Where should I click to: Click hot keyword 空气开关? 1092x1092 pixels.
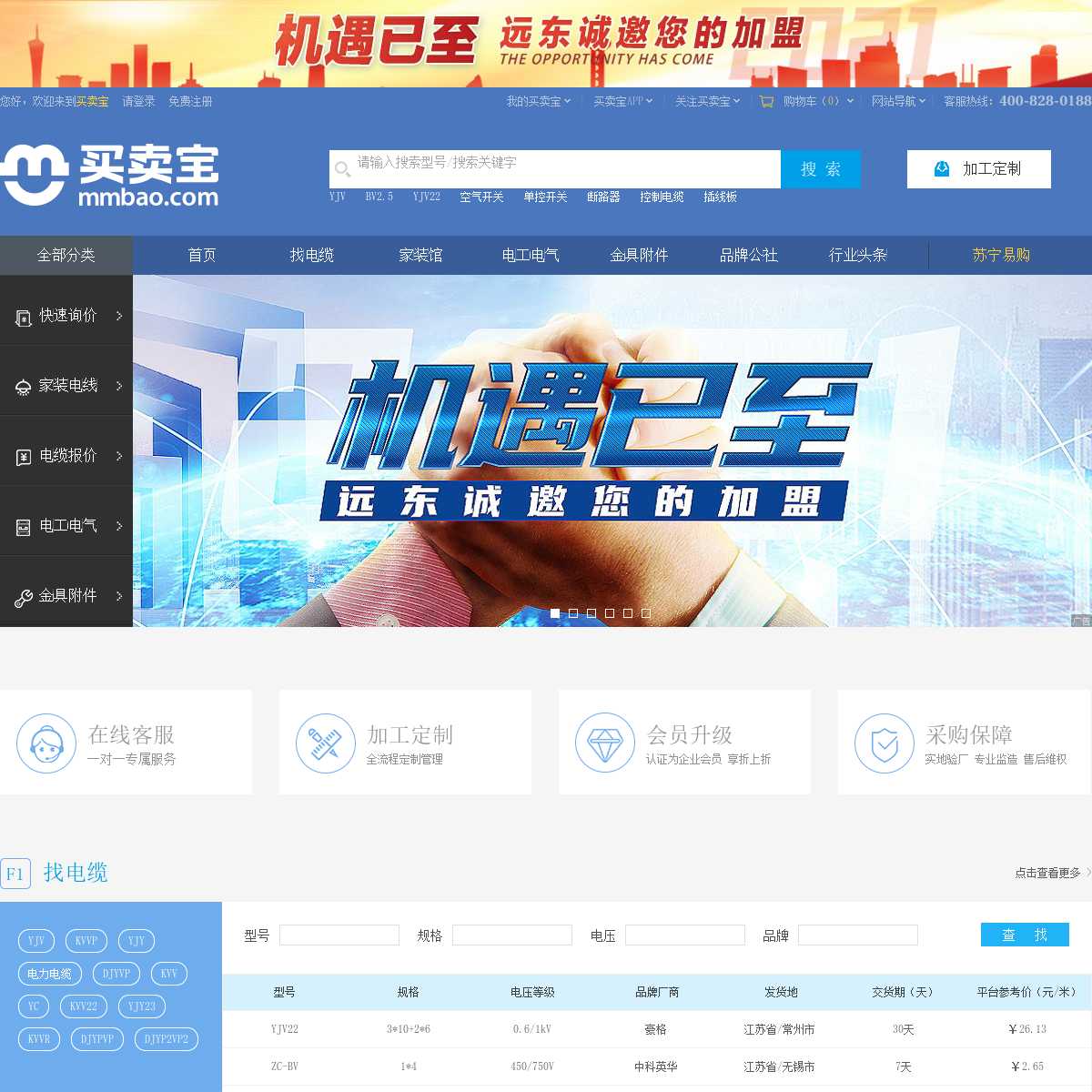[x=481, y=197]
